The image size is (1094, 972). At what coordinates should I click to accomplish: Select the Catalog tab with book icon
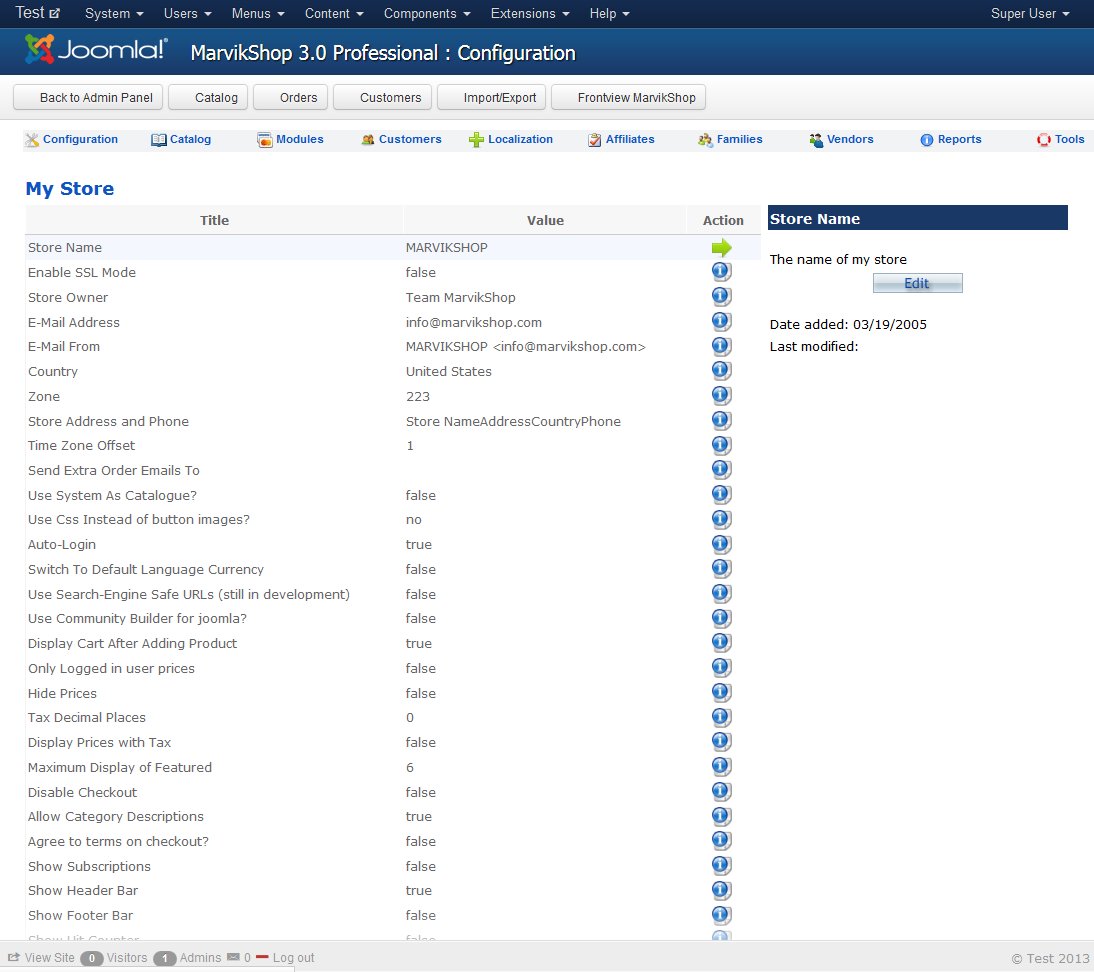point(181,140)
